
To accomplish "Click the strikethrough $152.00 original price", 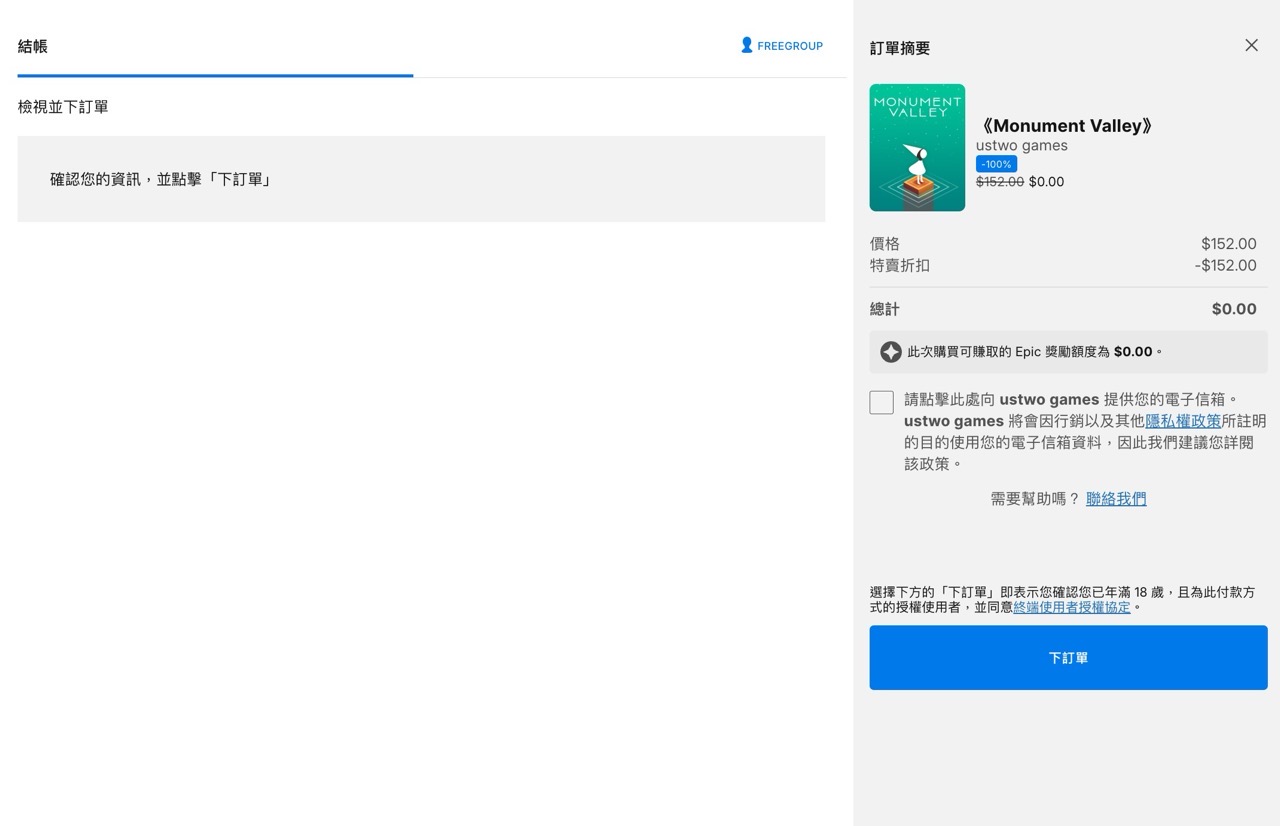I will point(1000,182).
